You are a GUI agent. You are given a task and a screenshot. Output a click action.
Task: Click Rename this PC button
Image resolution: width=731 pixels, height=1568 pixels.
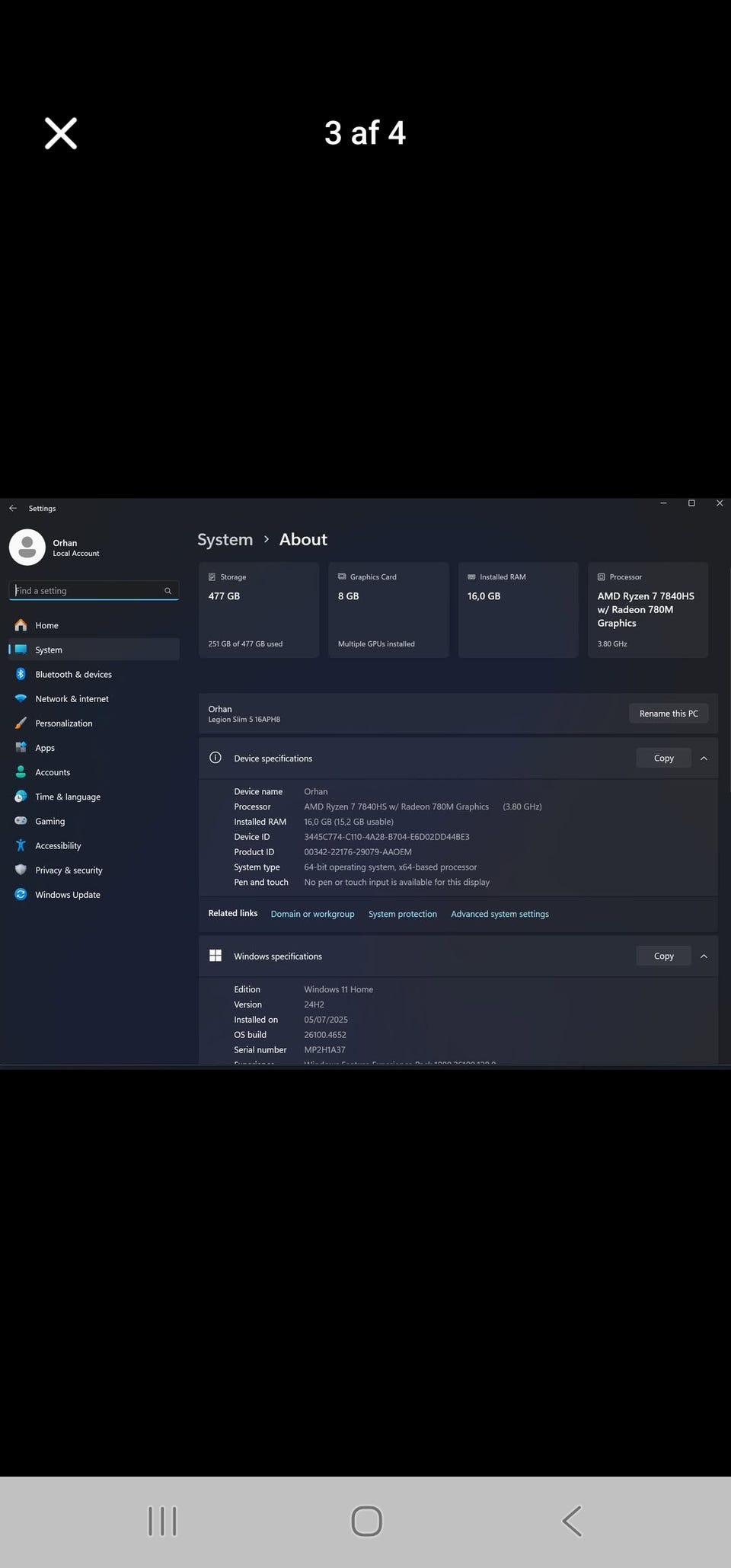coord(668,714)
